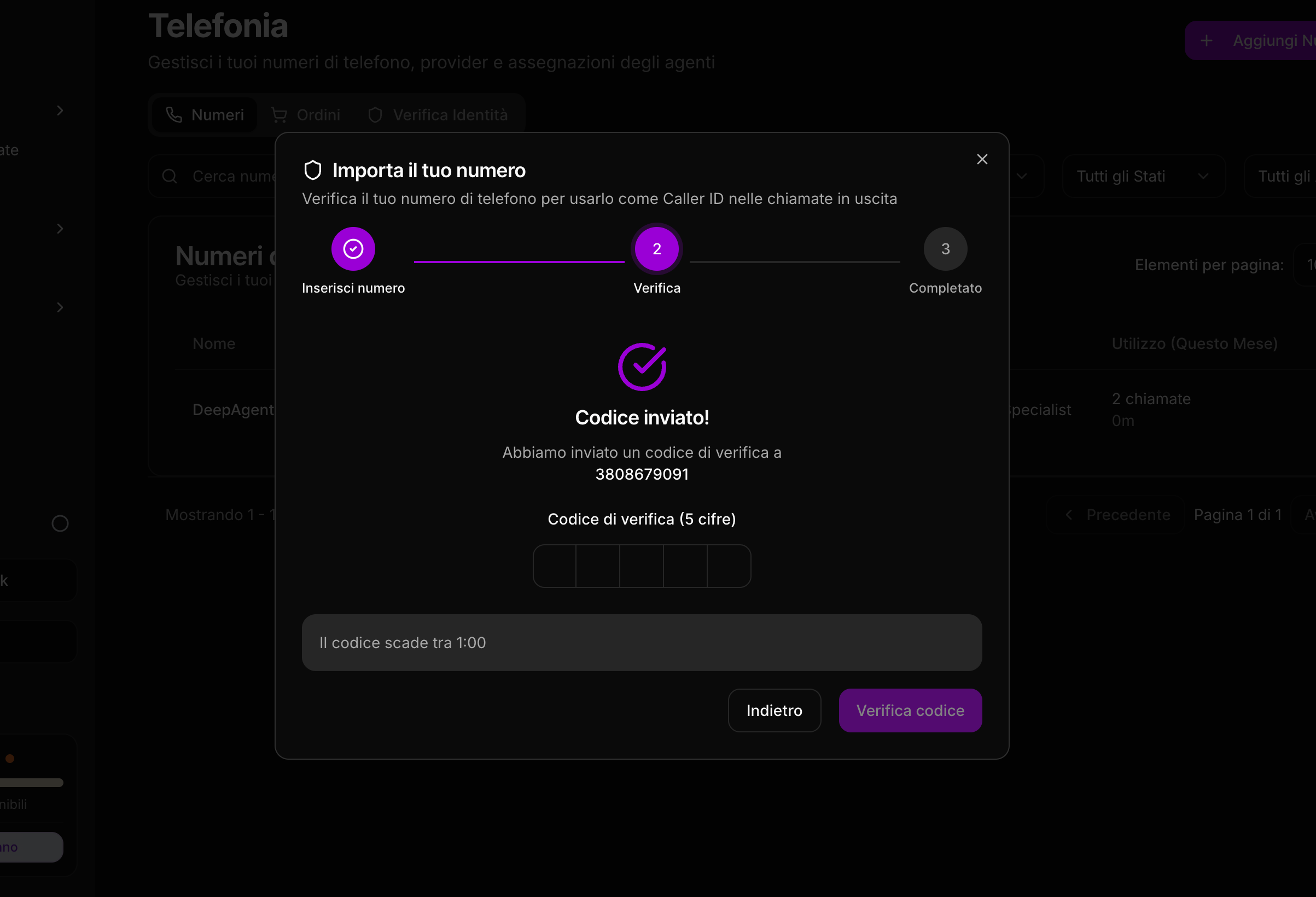Focus the last verification code digit box
The width and height of the screenshot is (1316, 897).
click(x=729, y=566)
